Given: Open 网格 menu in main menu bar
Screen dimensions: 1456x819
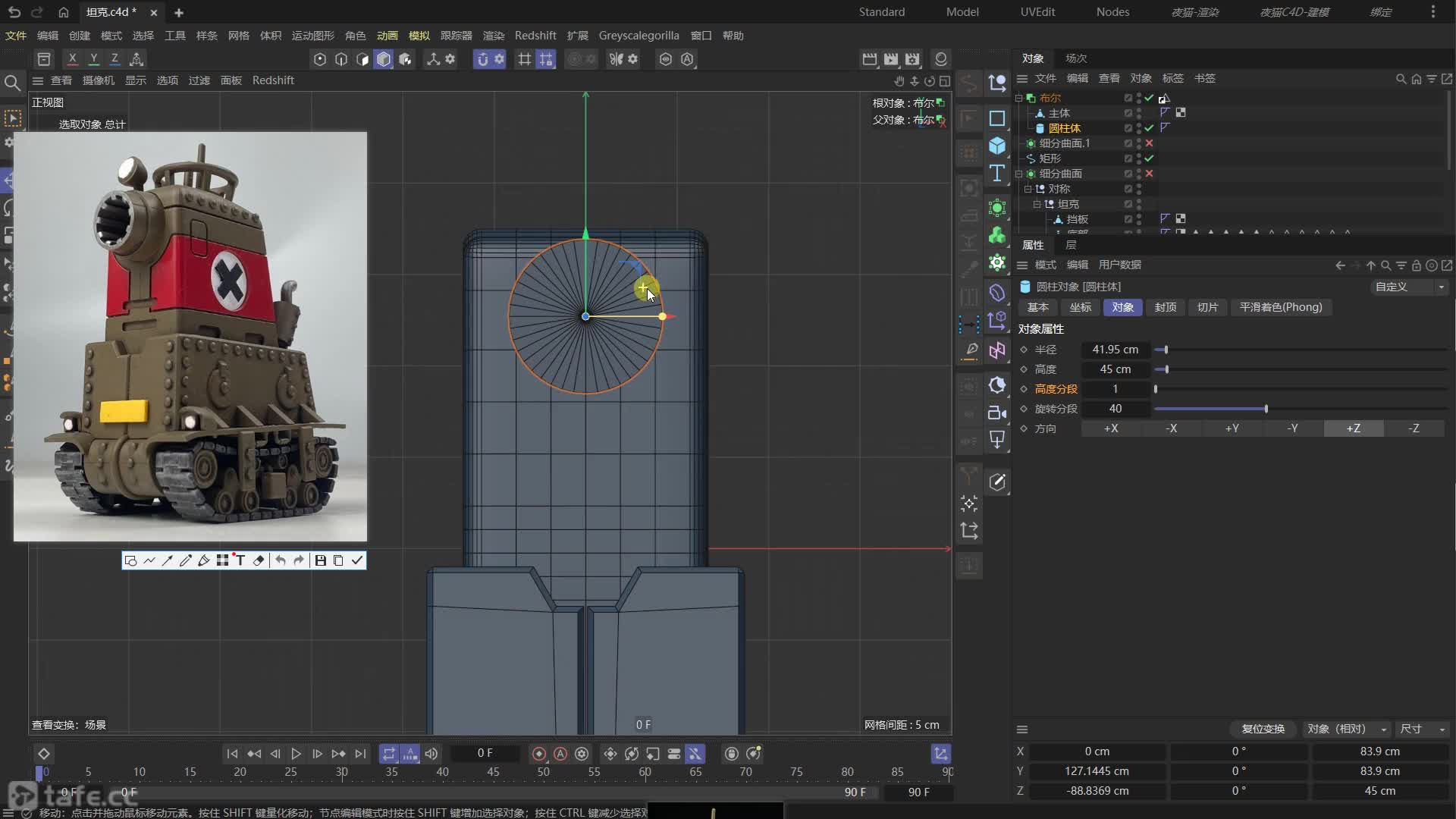Looking at the screenshot, I should tap(239, 36).
